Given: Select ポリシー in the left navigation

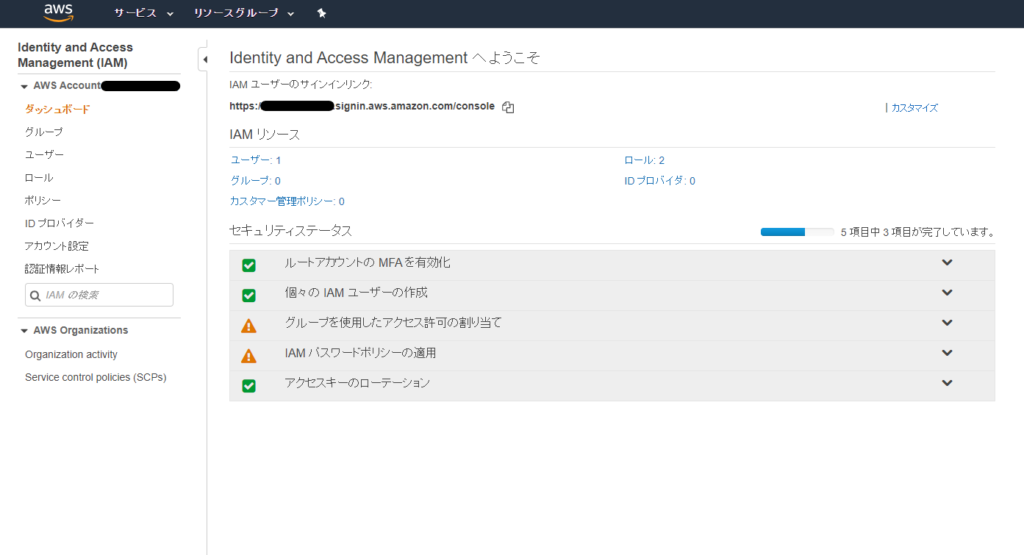Looking at the screenshot, I should point(43,201).
